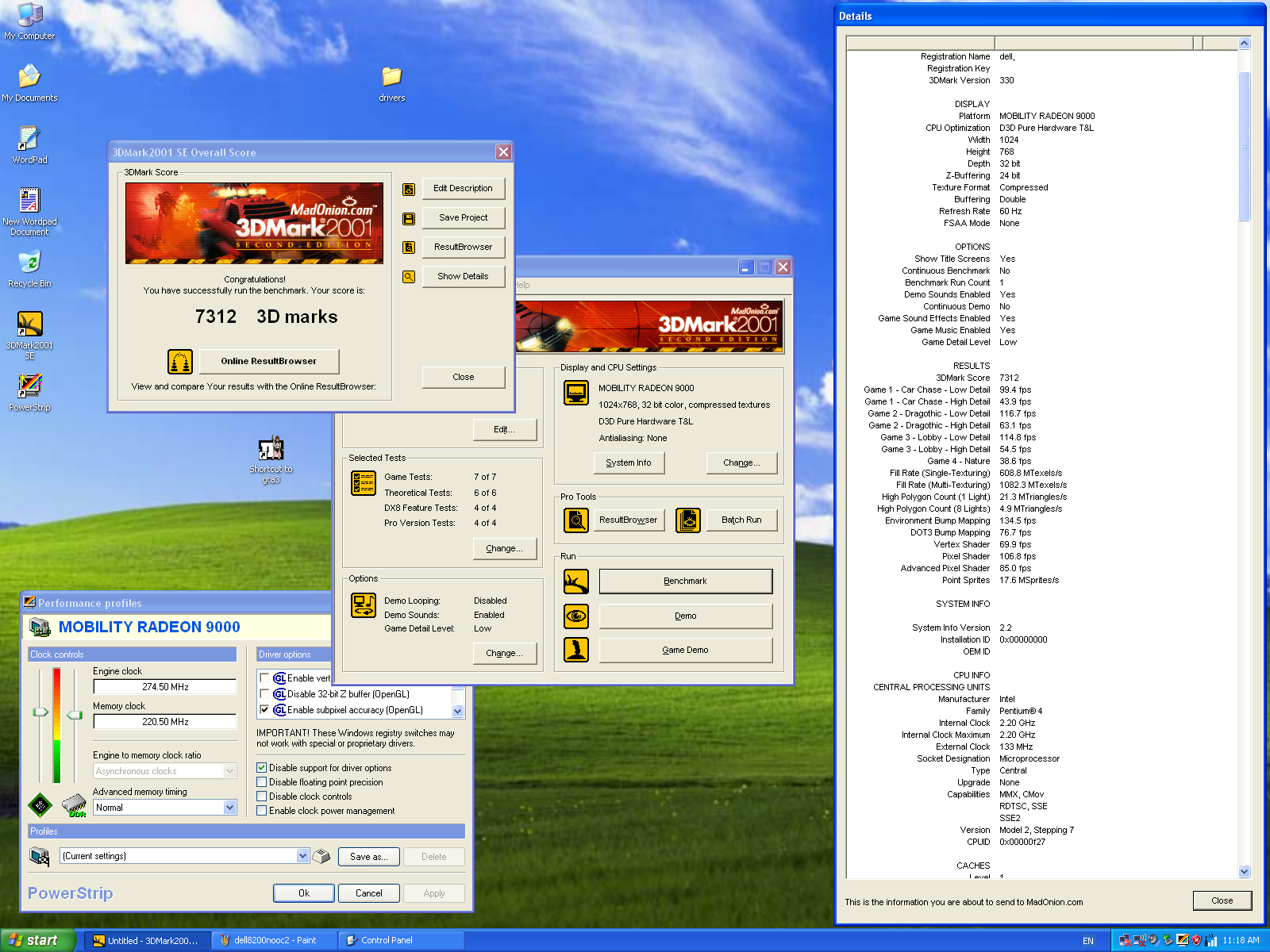This screenshot has height=952, width=1270.
Task: Click the driver options list scroll-down arrow
Action: [x=457, y=712]
